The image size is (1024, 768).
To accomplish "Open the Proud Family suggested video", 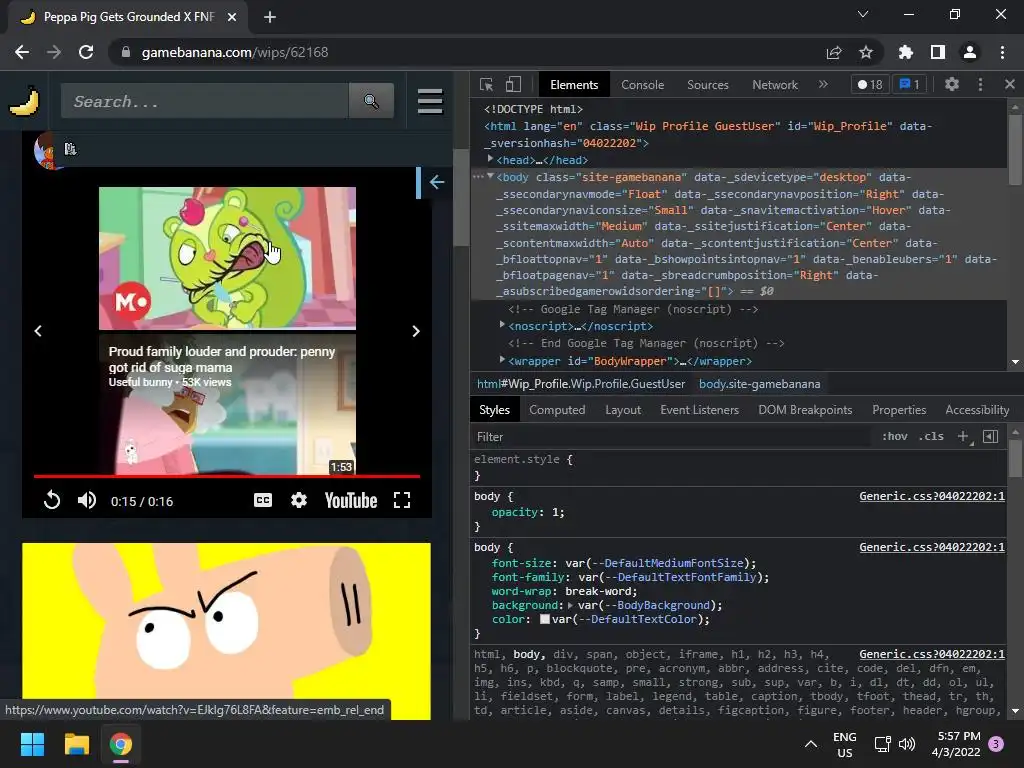I will (227, 404).
